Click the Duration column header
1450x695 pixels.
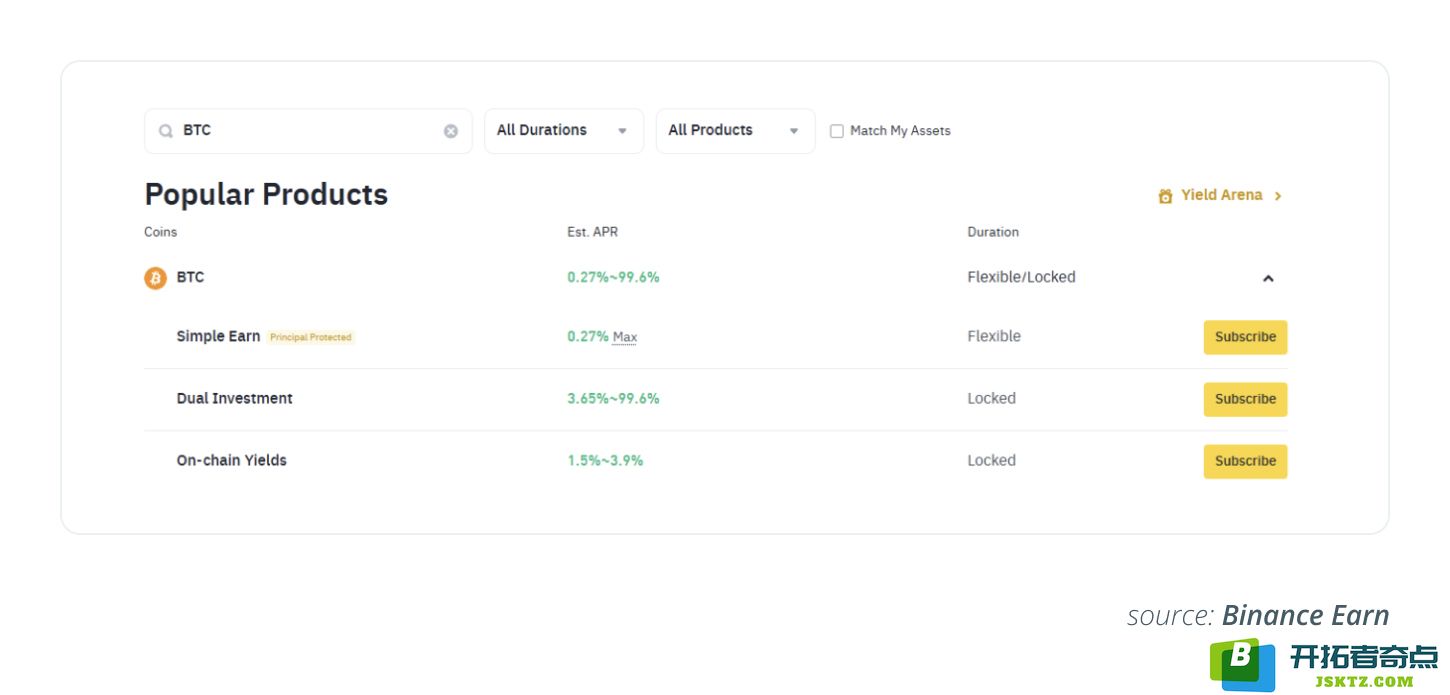click(993, 232)
